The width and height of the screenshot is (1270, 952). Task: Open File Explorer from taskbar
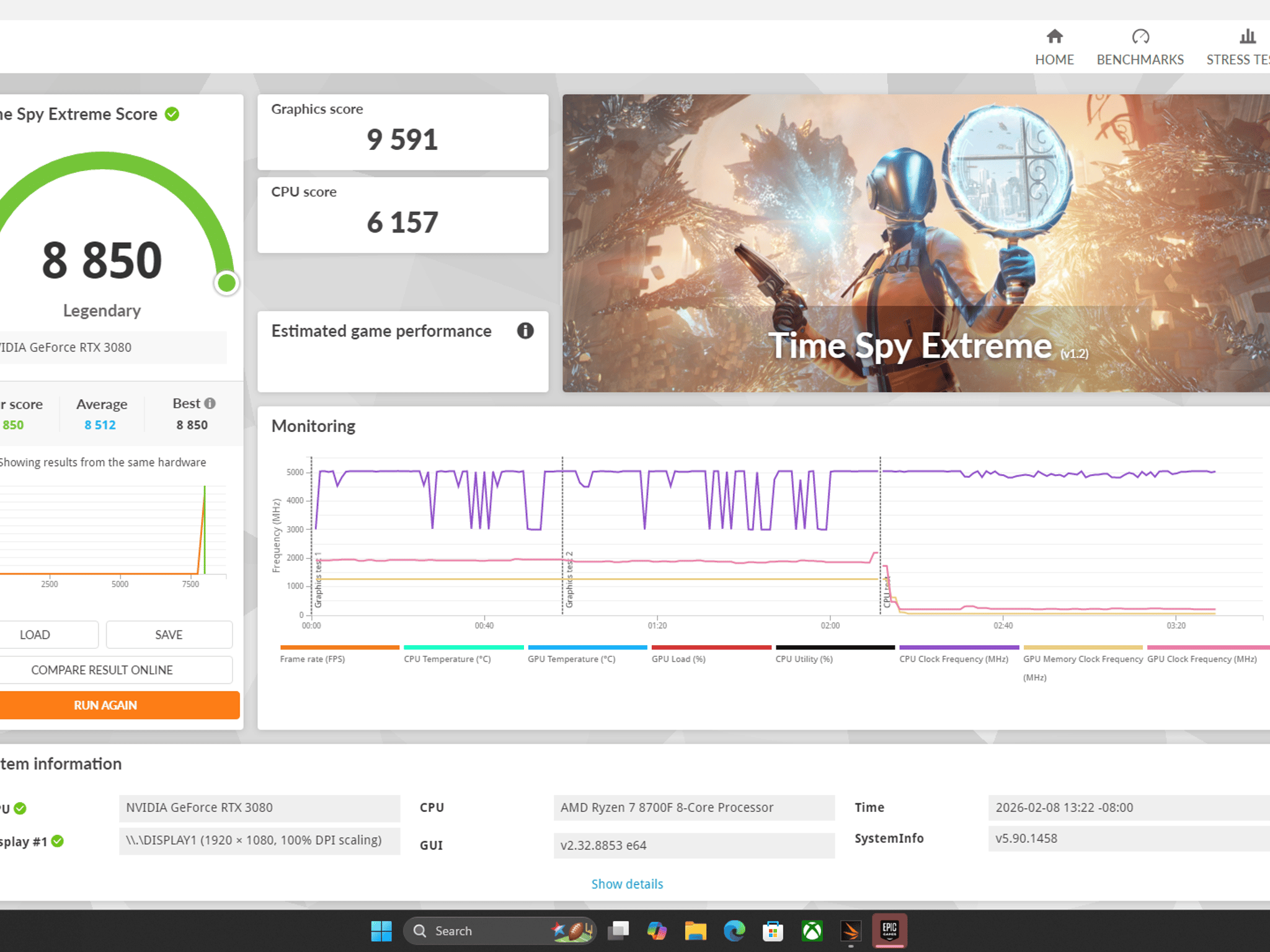point(696,931)
